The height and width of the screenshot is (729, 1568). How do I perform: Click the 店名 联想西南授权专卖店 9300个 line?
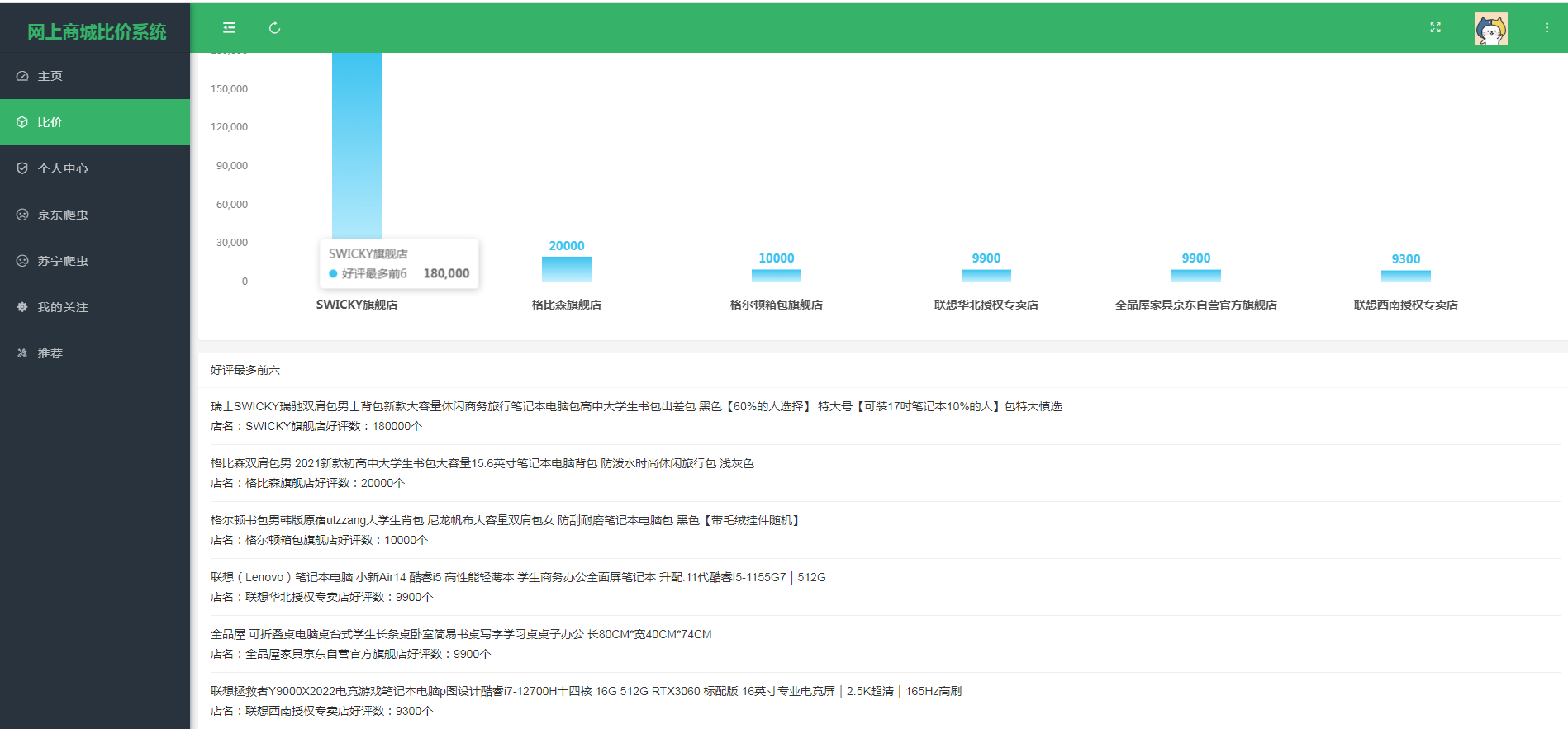pyautogui.click(x=322, y=711)
